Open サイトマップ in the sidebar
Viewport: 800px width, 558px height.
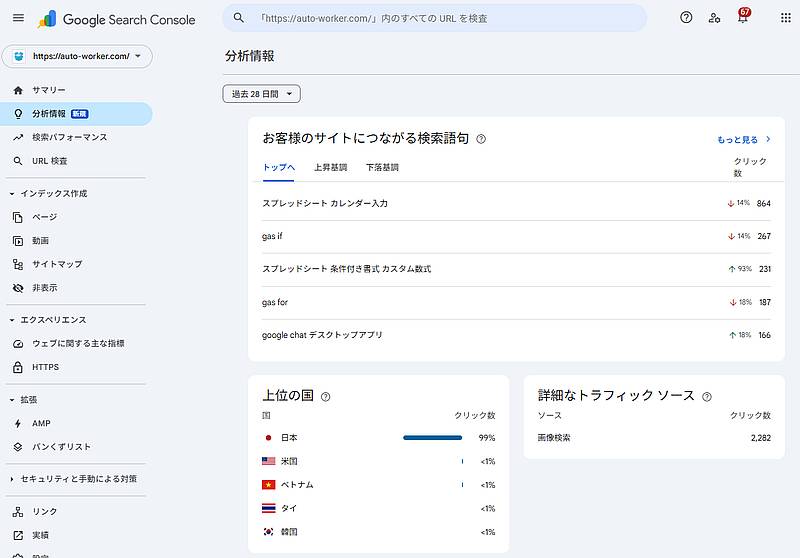point(77,264)
